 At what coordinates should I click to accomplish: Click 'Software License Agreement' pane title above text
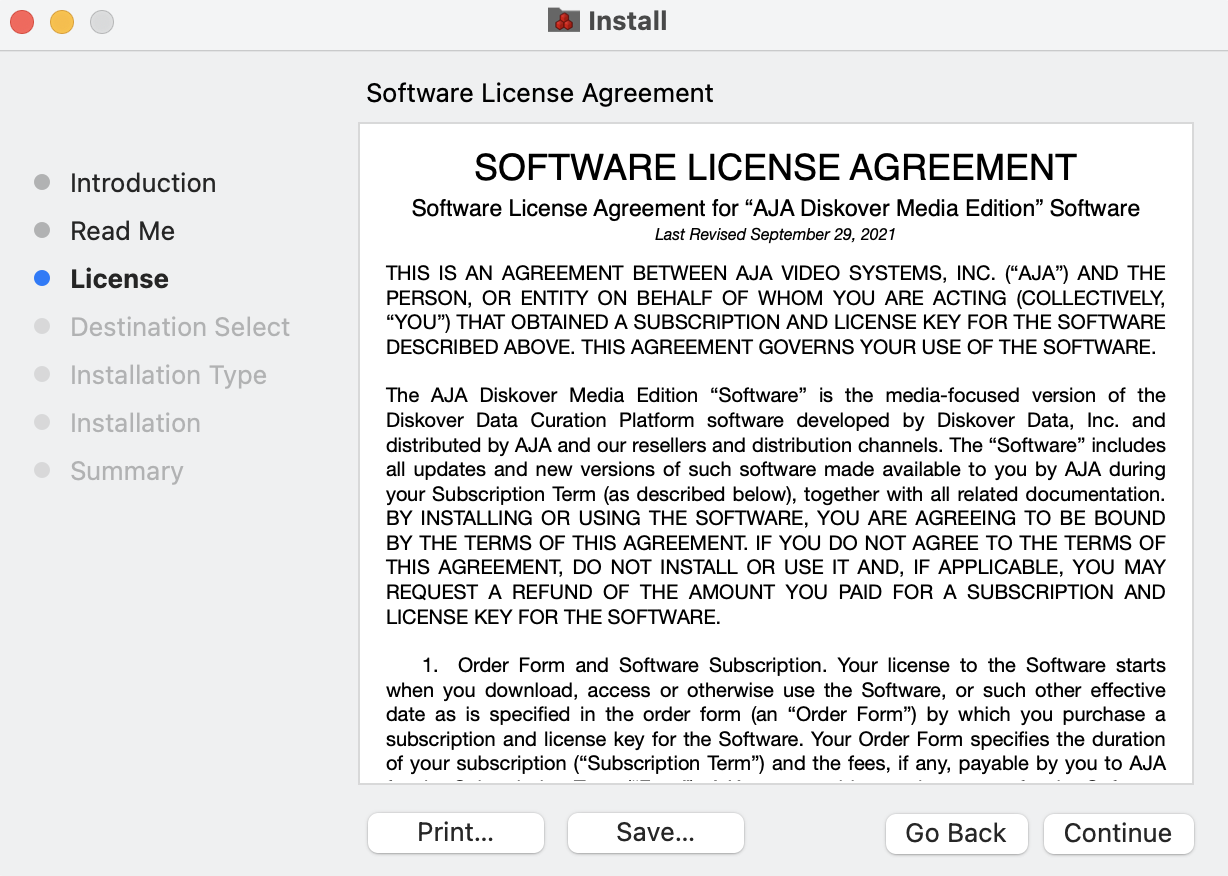(540, 93)
